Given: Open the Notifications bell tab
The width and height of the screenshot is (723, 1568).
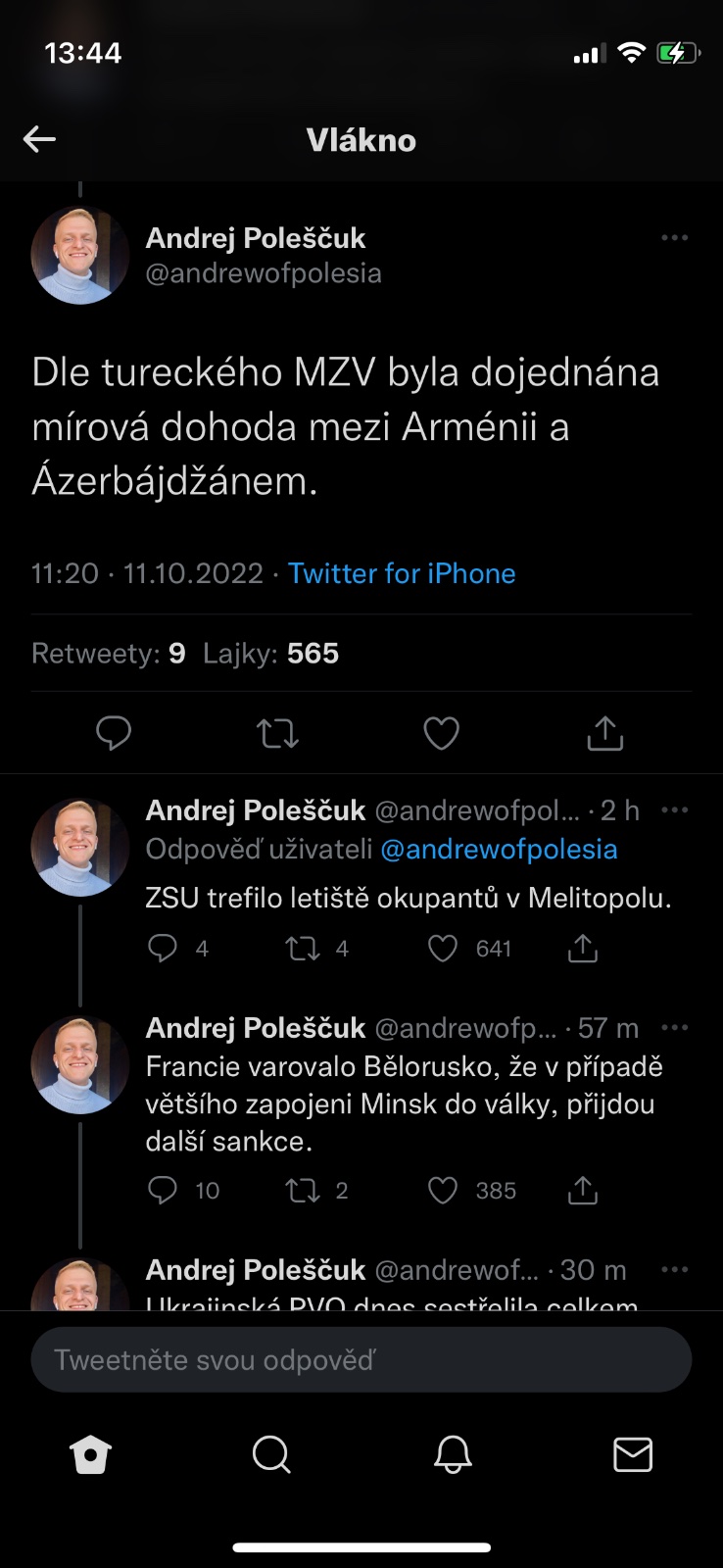Looking at the screenshot, I should pyautogui.click(x=453, y=1455).
